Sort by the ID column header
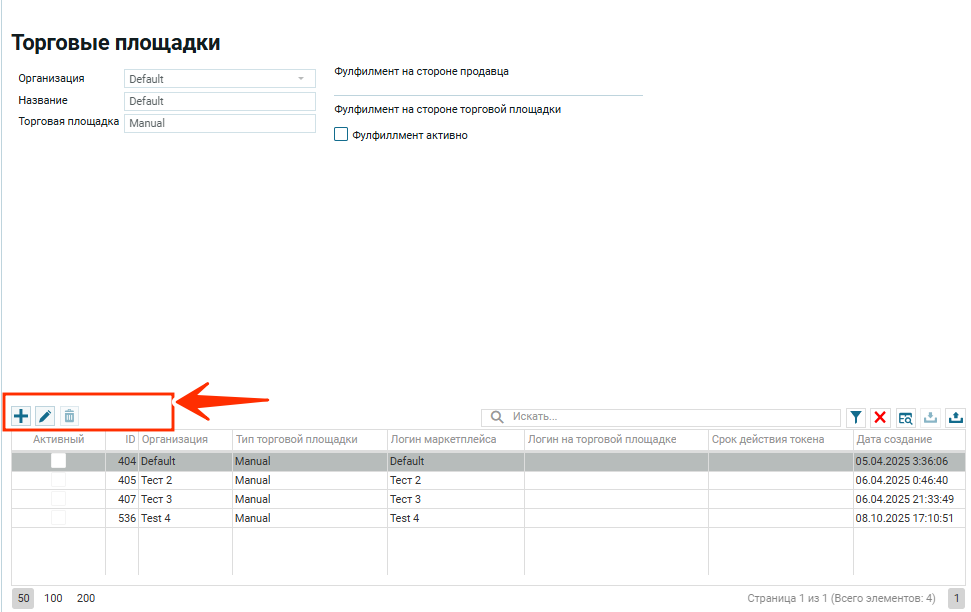The height and width of the screenshot is (612, 971). (130, 439)
